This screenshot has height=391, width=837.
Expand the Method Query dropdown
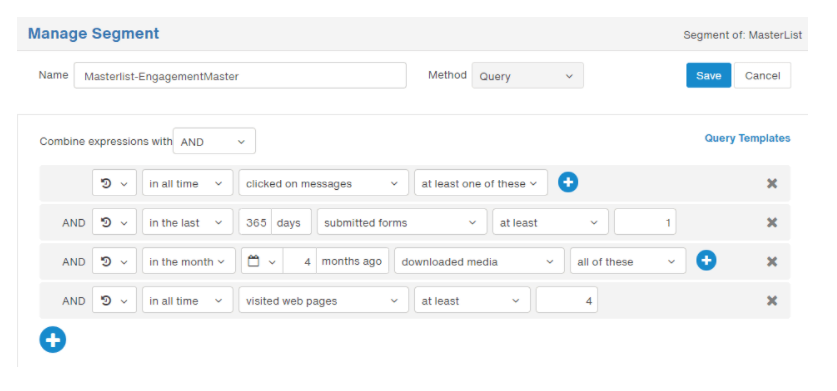tap(527, 76)
